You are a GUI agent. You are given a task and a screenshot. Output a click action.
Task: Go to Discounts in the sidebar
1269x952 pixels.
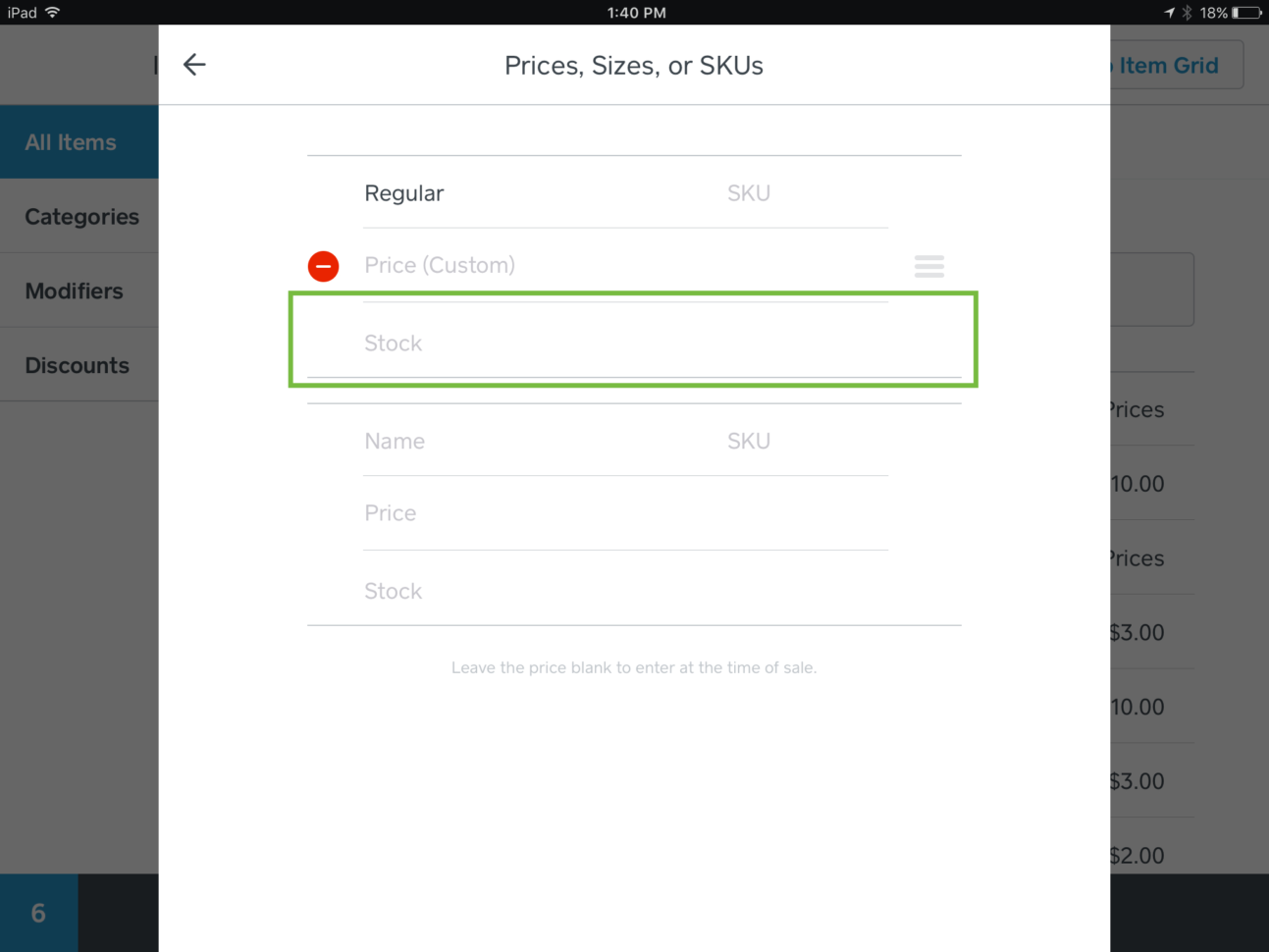click(78, 365)
